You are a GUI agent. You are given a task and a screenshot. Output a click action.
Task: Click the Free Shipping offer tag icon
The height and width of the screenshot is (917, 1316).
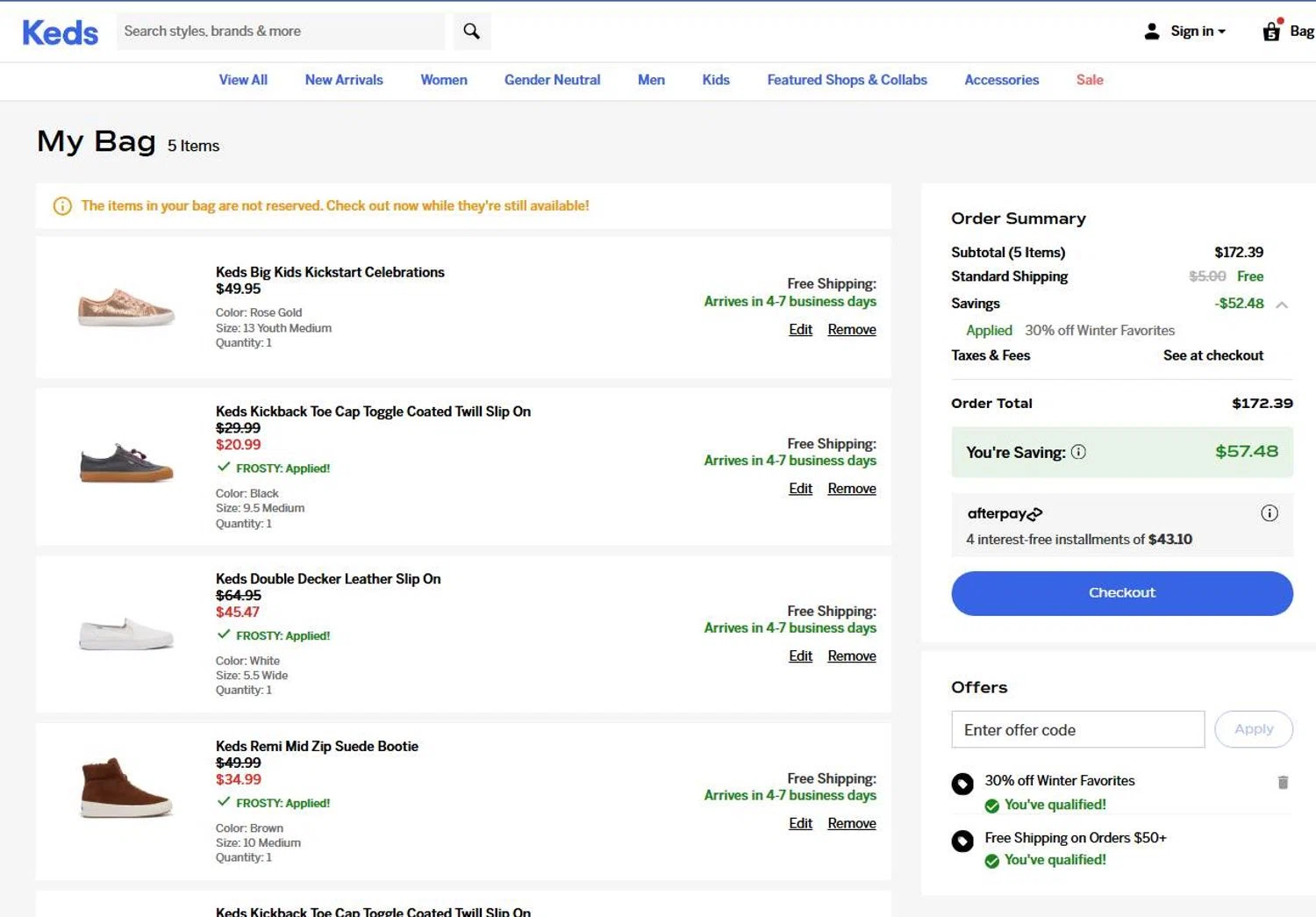962,841
